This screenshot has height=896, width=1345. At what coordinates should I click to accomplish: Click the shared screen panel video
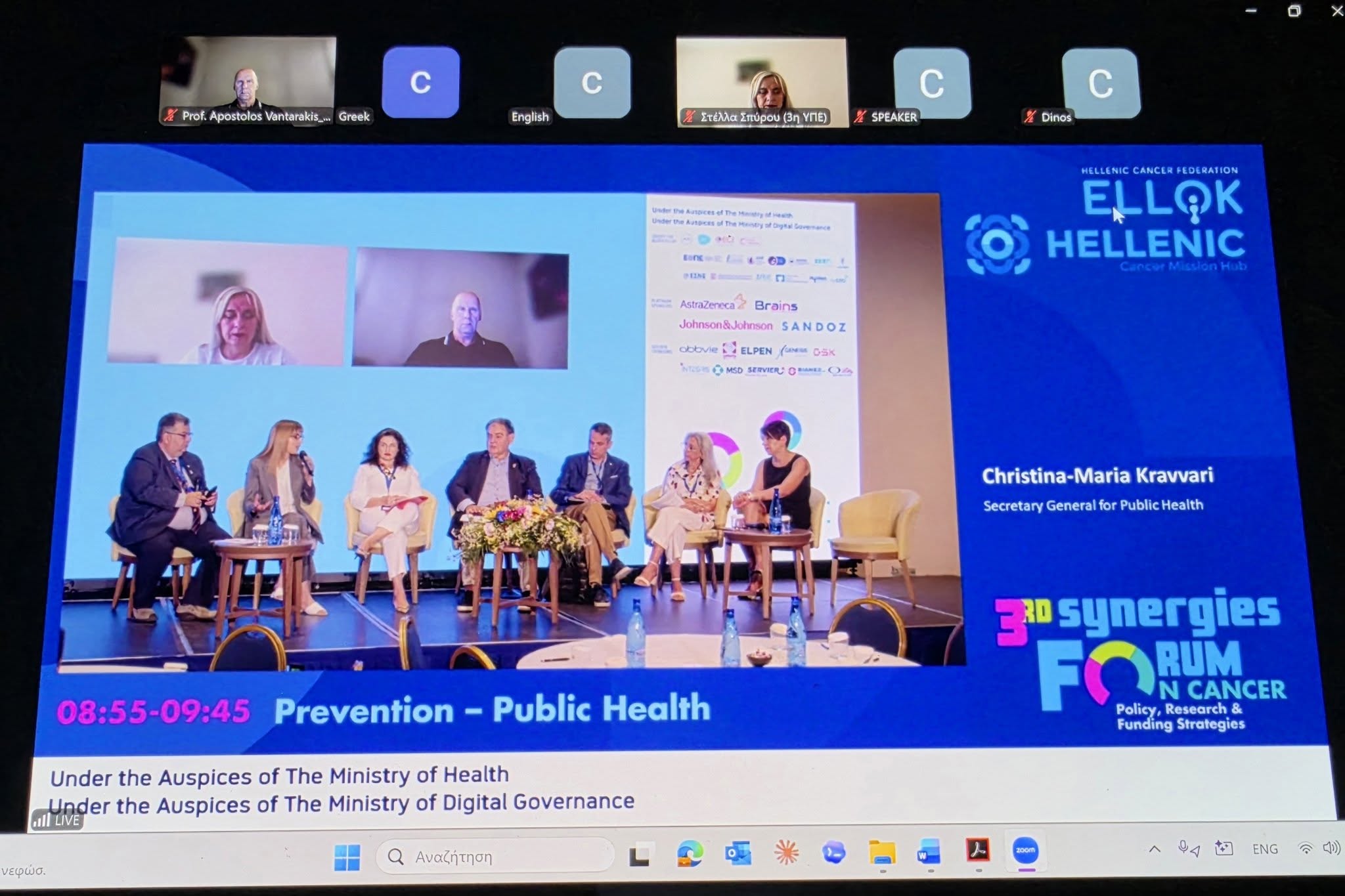click(x=512, y=430)
